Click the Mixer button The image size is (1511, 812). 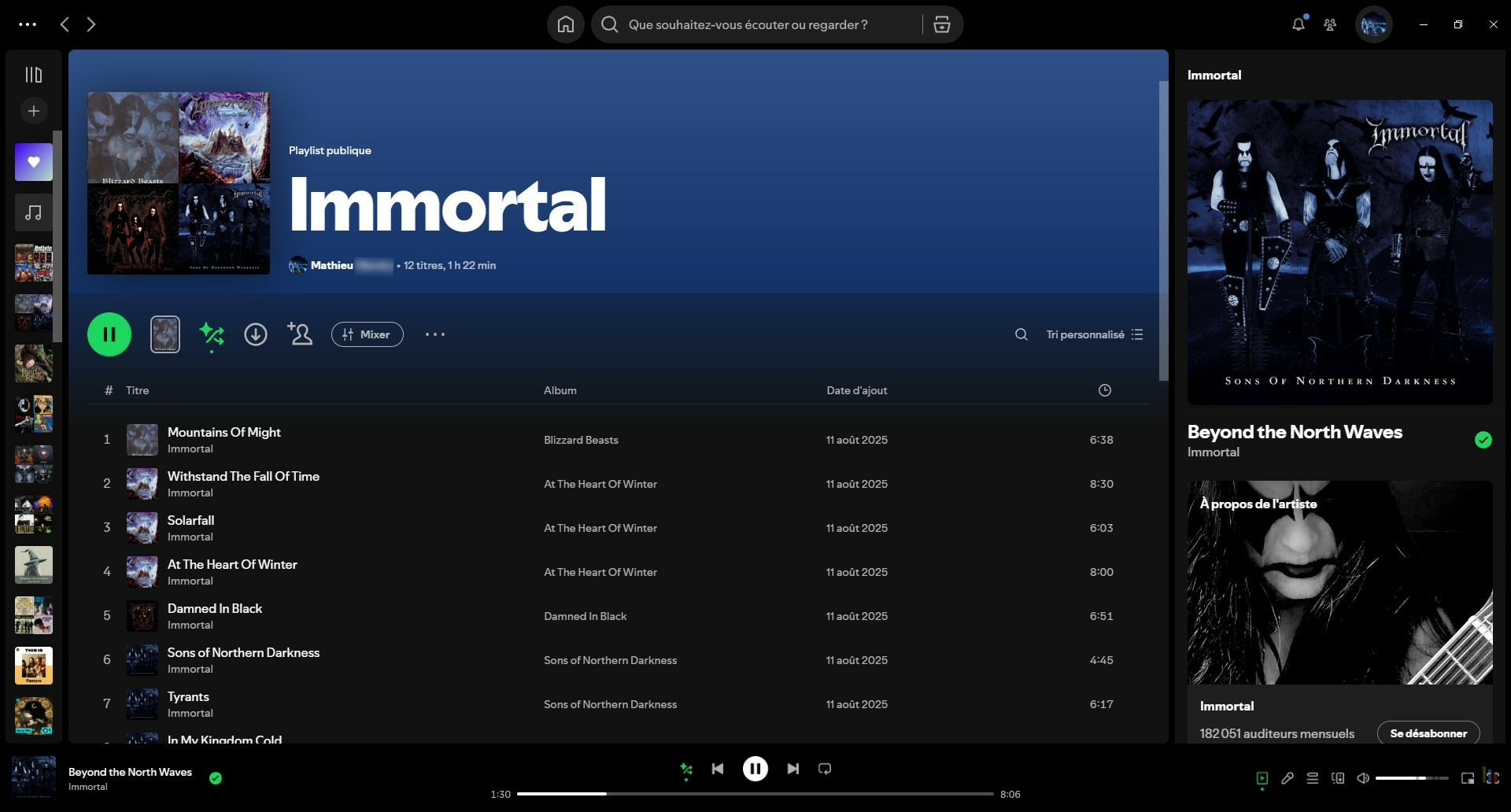tap(368, 334)
